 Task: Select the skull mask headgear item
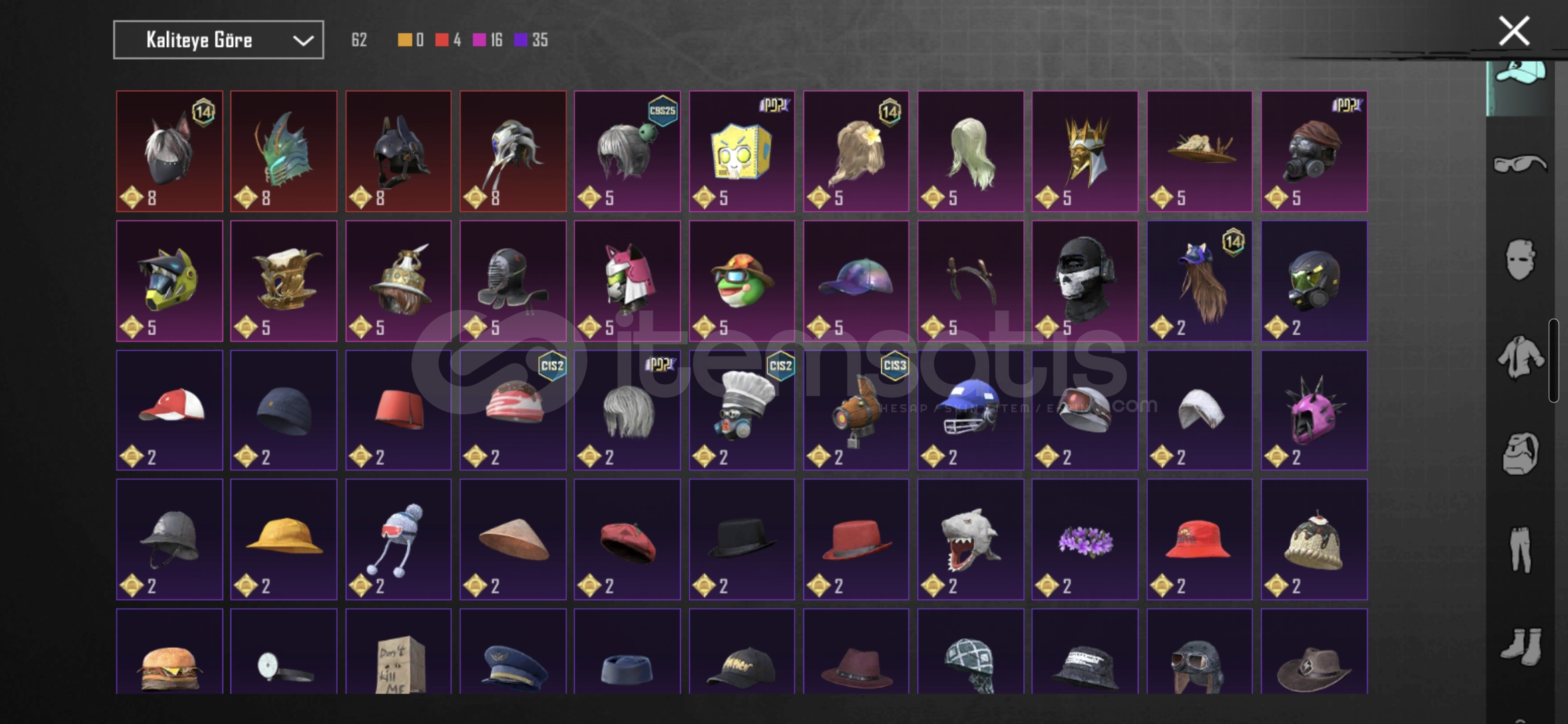1085,281
